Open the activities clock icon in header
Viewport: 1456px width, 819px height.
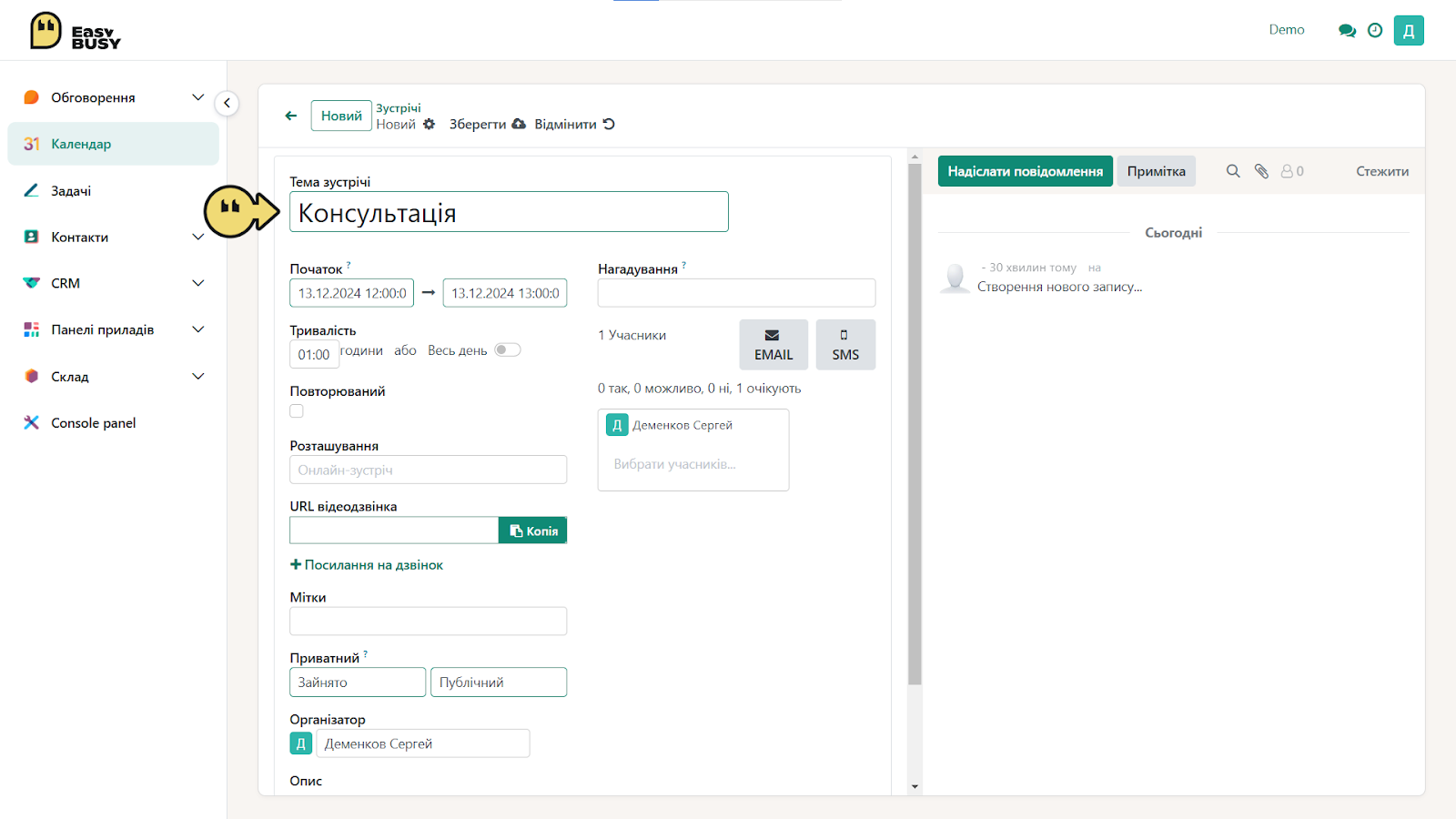point(1375,30)
